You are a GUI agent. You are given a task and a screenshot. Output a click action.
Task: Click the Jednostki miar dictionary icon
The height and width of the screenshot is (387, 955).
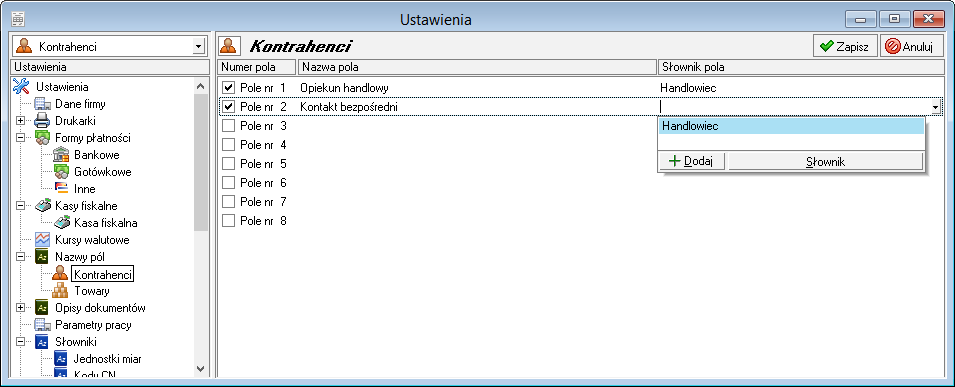click(61, 359)
